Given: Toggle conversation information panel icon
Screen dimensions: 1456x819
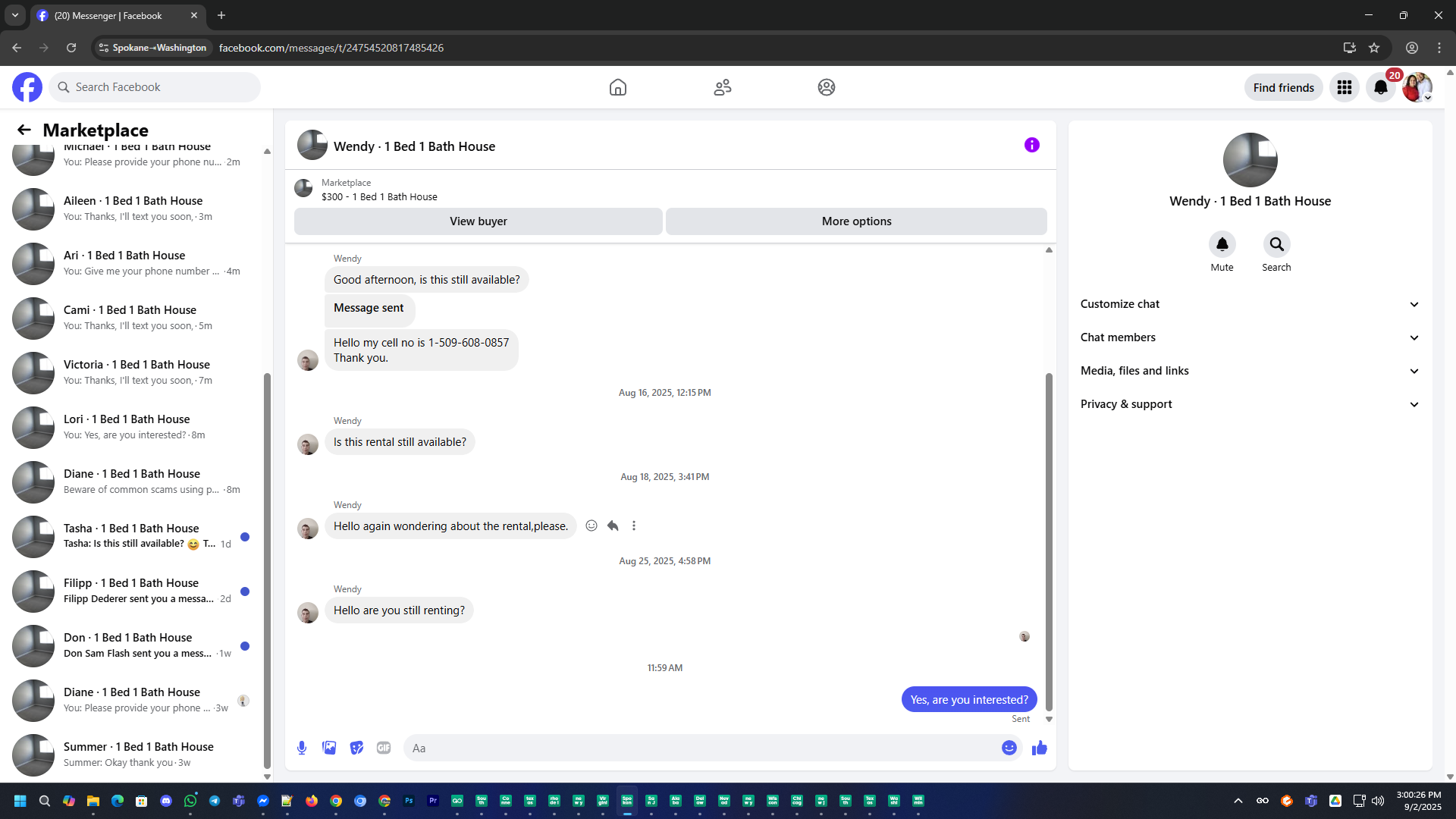Looking at the screenshot, I should (1031, 145).
